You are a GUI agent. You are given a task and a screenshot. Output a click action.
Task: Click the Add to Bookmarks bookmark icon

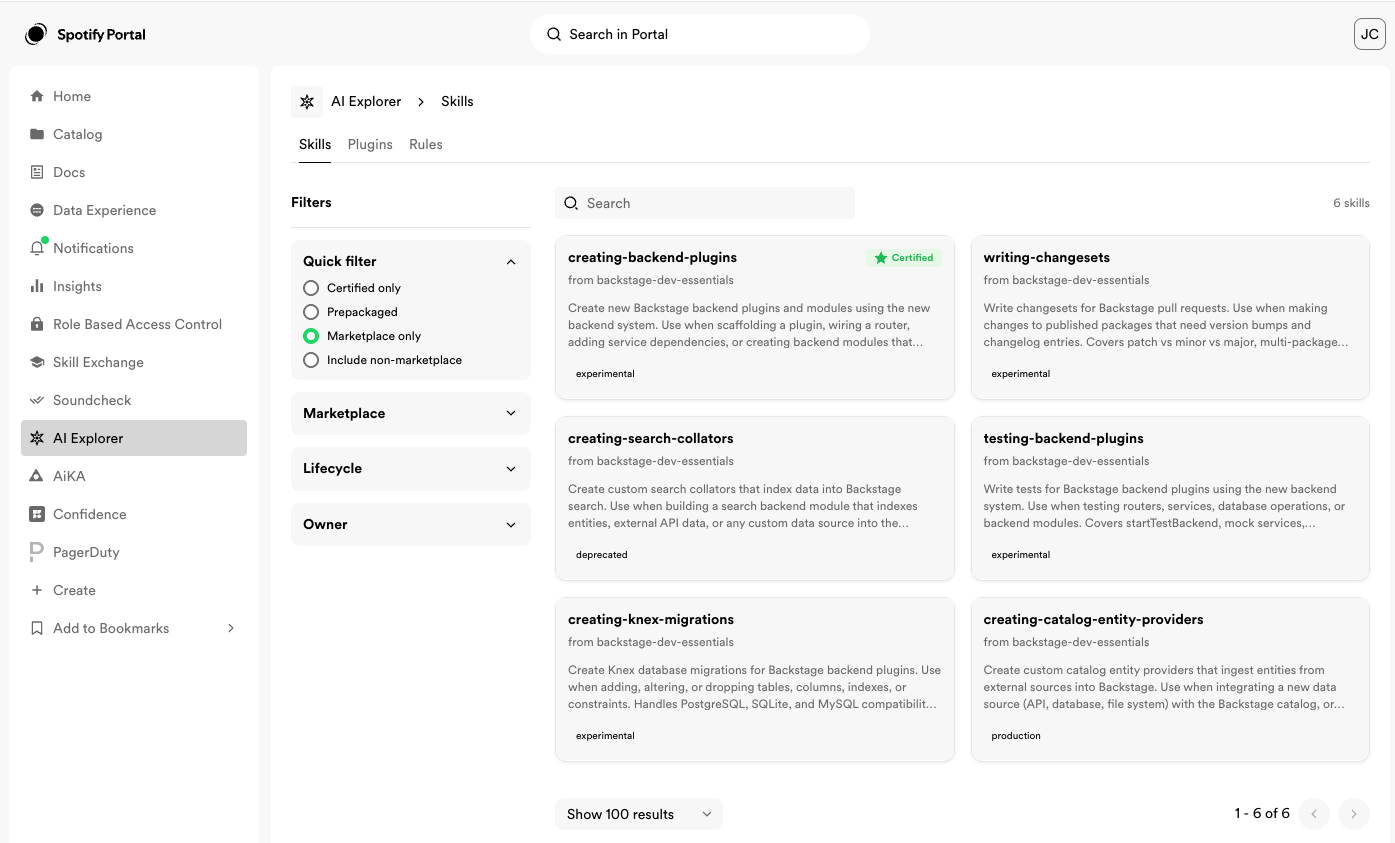(37, 628)
